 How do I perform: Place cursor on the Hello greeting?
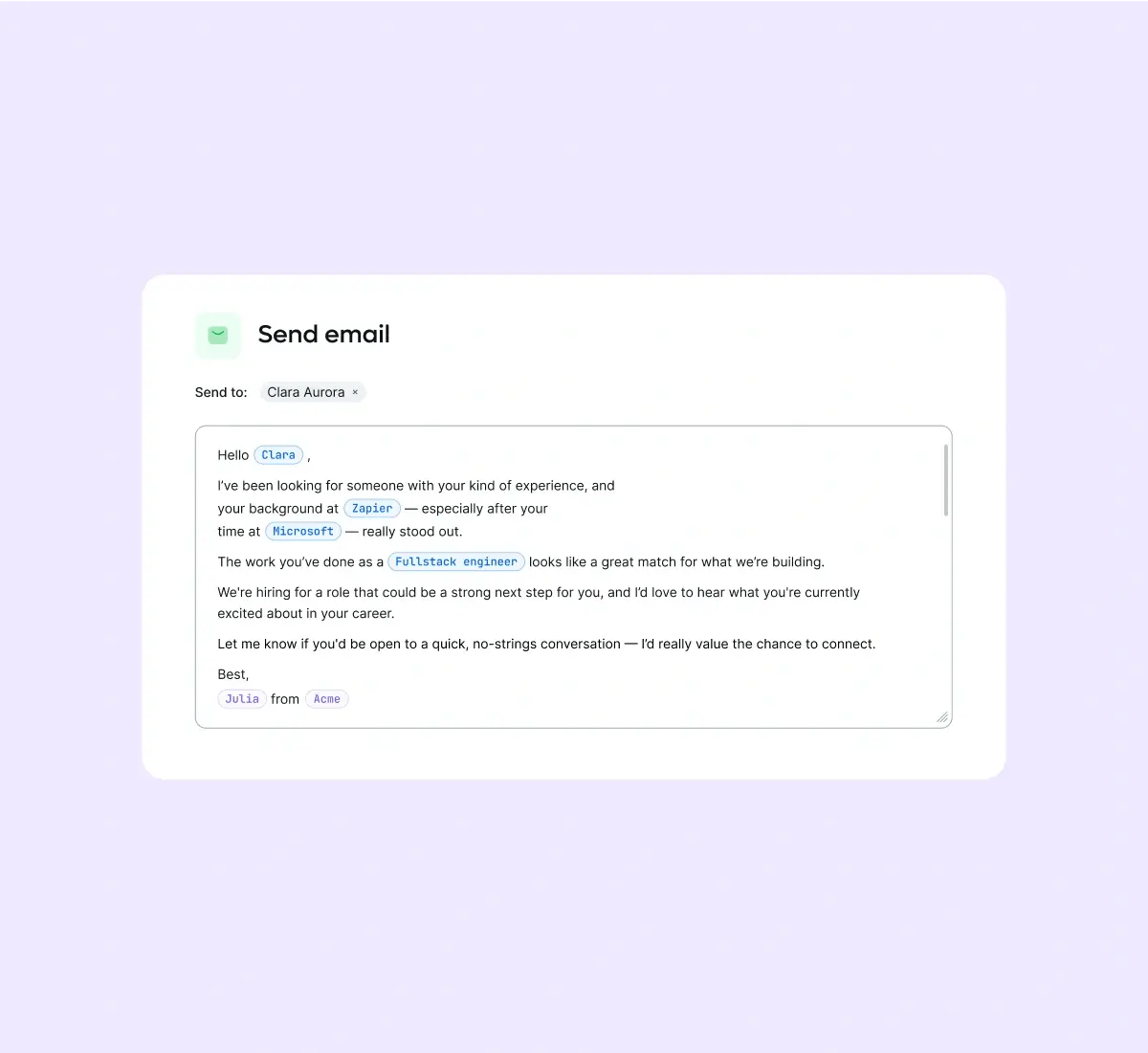(232, 455)
